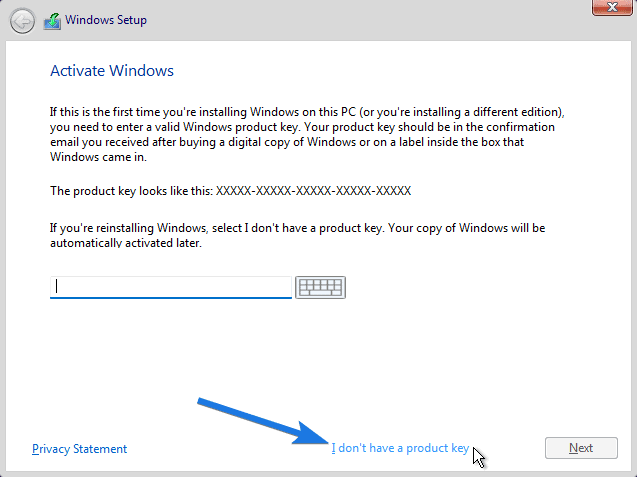The image size is (637, 477).
Task: Open the on-screen keyboard button
Action: click(x=320, y=287)
